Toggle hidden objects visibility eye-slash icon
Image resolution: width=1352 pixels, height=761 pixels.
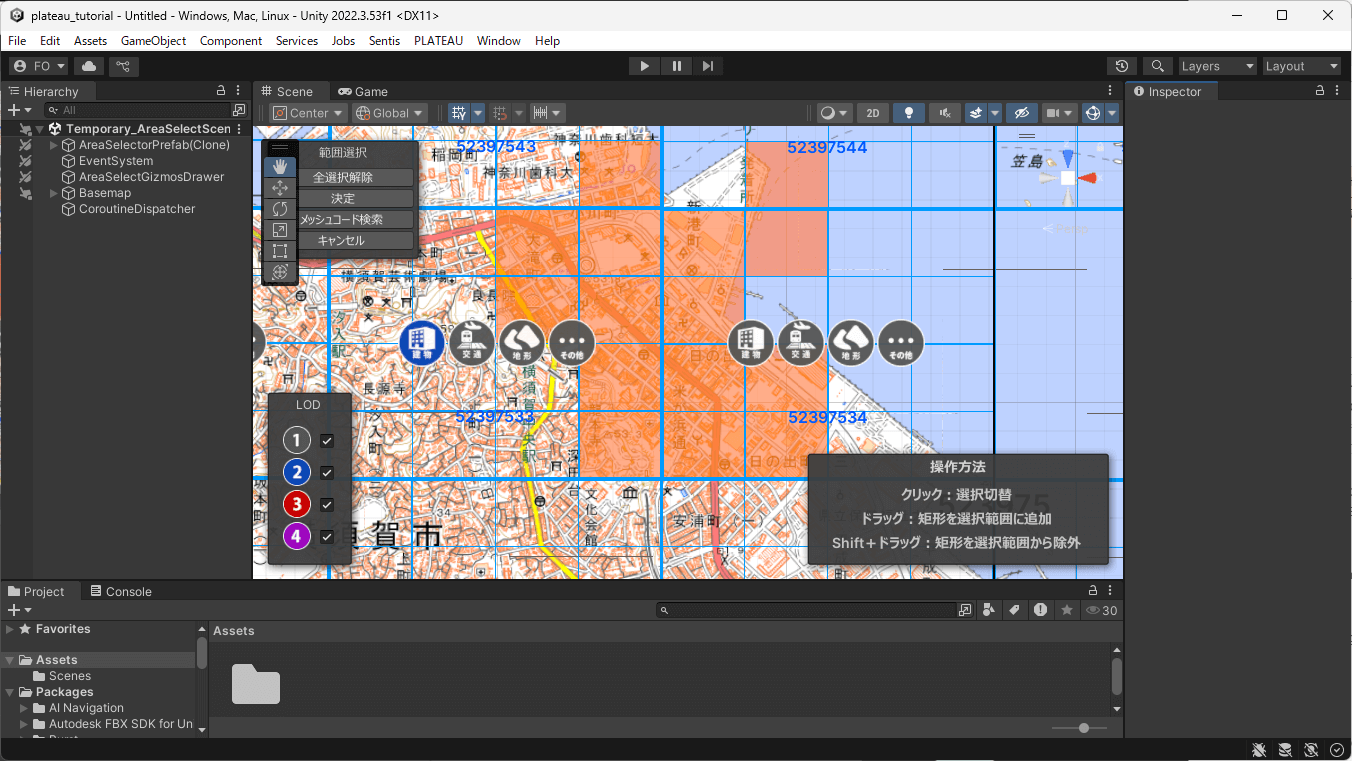[1020, 113]
